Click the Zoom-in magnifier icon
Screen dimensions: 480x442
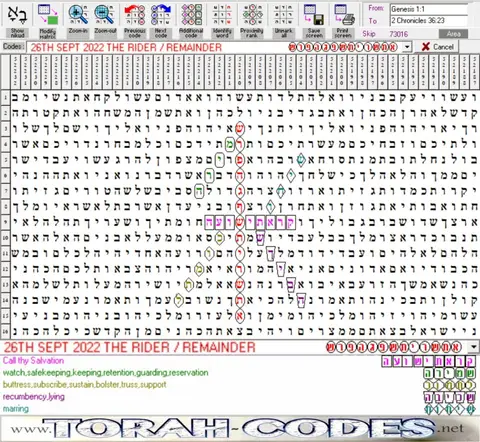[78, 15]
